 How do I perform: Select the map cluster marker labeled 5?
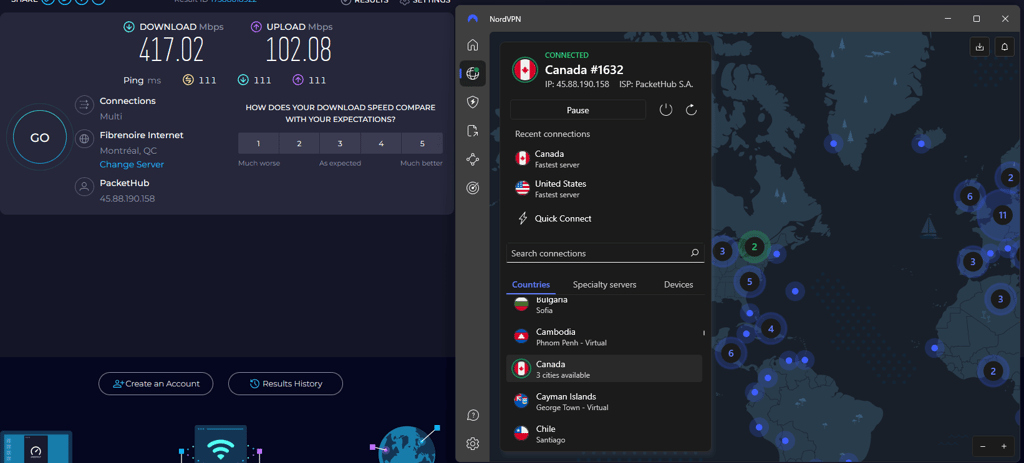(750, 282)
